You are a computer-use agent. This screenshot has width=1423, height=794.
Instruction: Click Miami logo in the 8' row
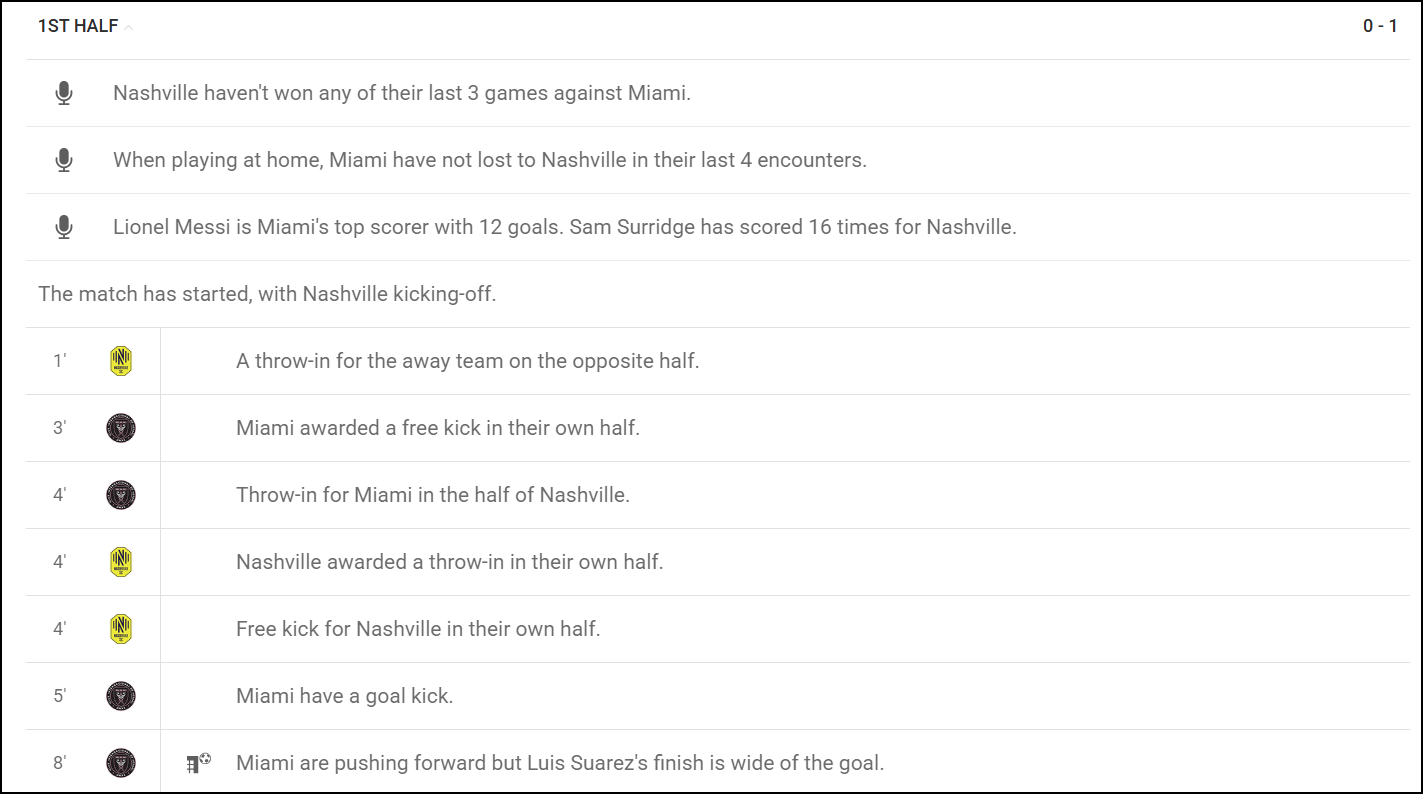(x=121, y=763)
